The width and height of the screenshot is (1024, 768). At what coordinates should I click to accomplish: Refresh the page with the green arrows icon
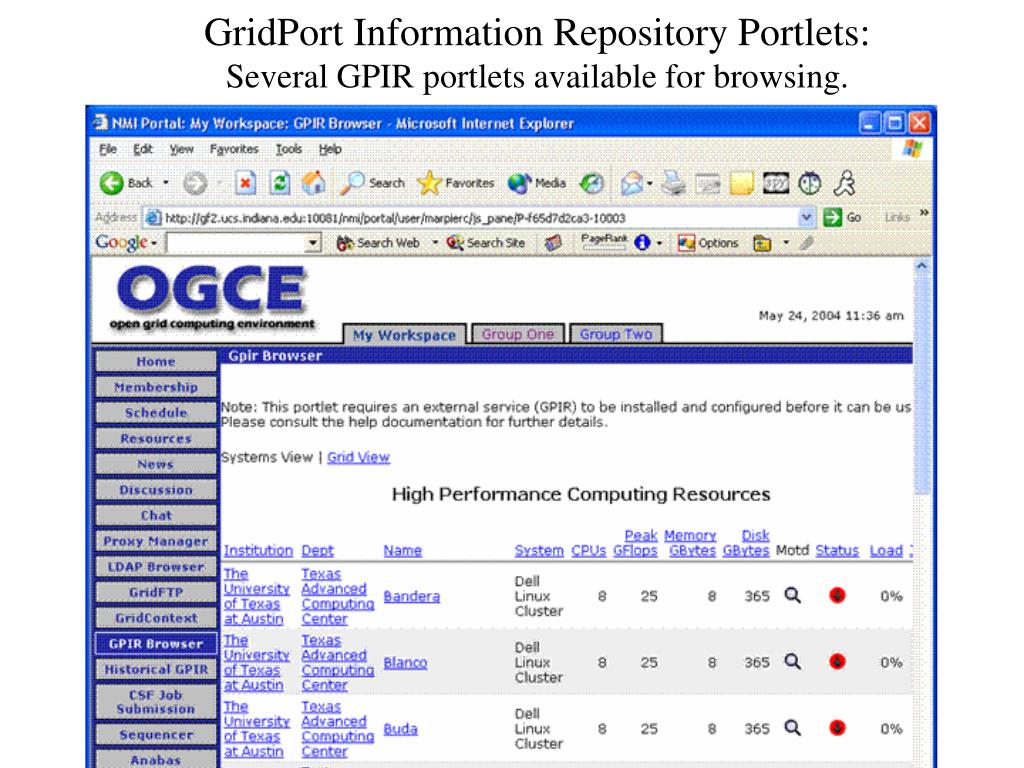point(280,184)
